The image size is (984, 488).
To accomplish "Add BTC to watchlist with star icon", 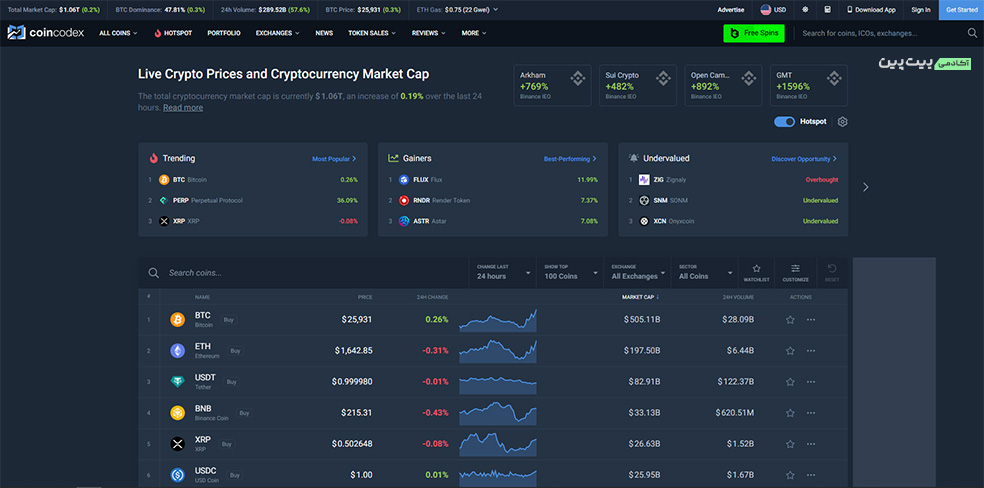I will click(x=790, y=320).
